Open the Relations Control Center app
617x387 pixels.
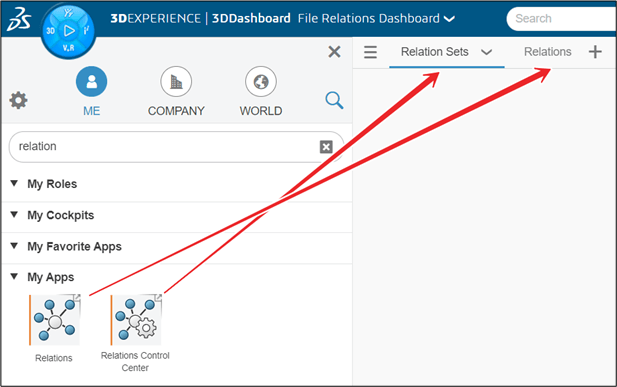coord(136,320)
